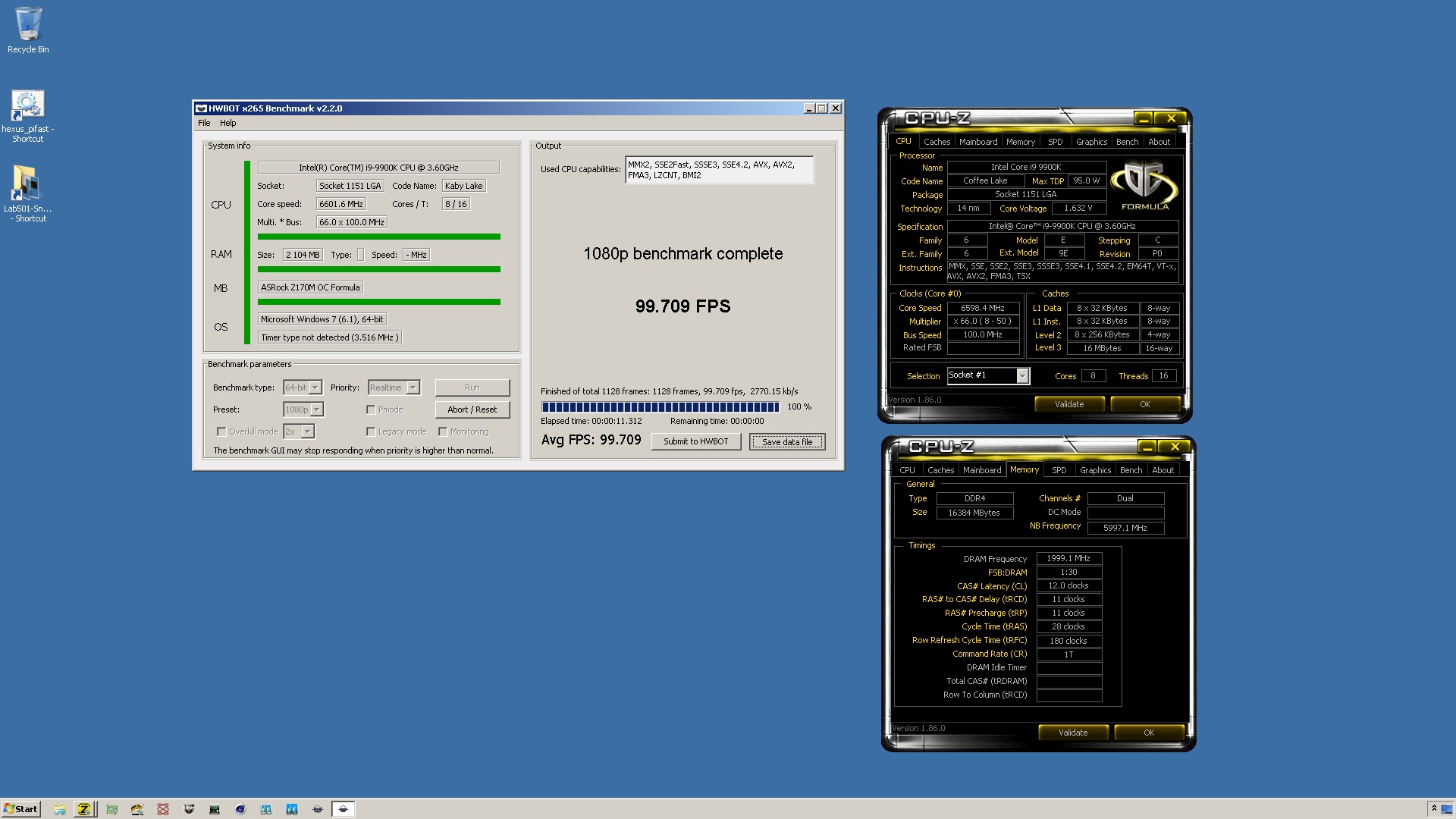The width and height of the screenshot is (1456, 819).
Task: Open the Start menu
Action: pos(20,809)
